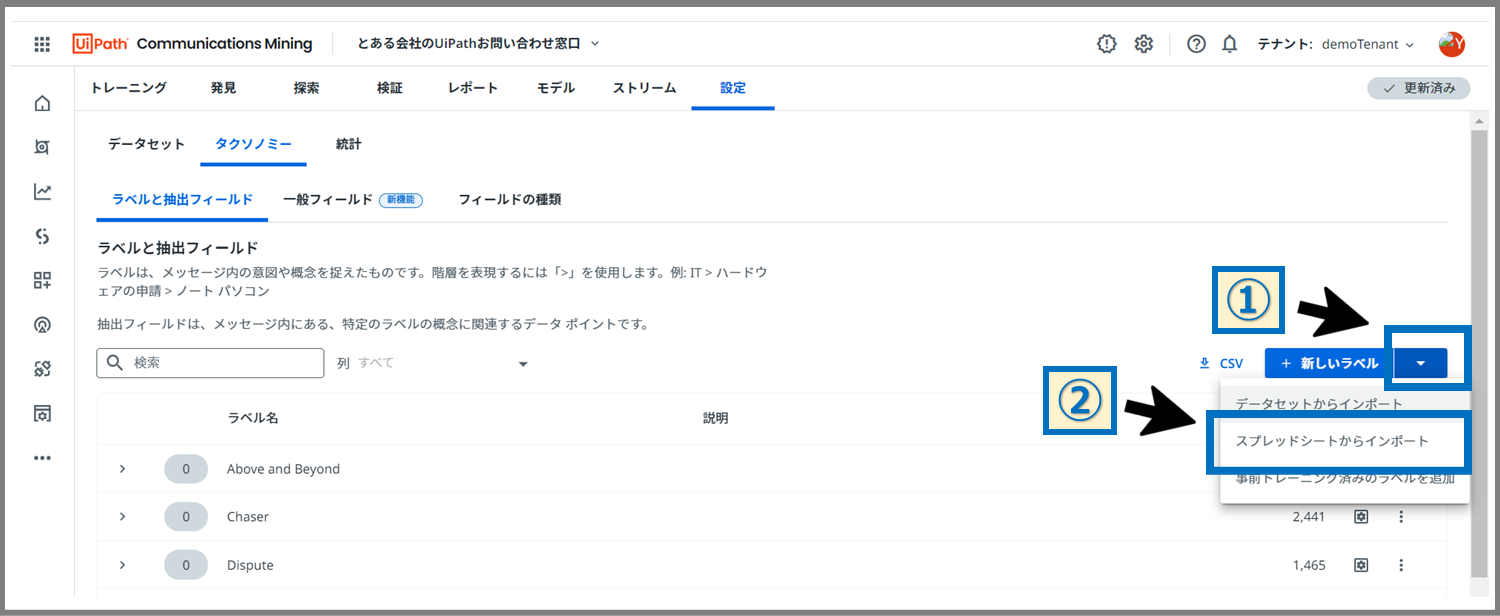The width and height of the screenshot is (1500, 616).
Task: Choose スプレッドシートからインポート menu item
Action: tap(1344, 441)
